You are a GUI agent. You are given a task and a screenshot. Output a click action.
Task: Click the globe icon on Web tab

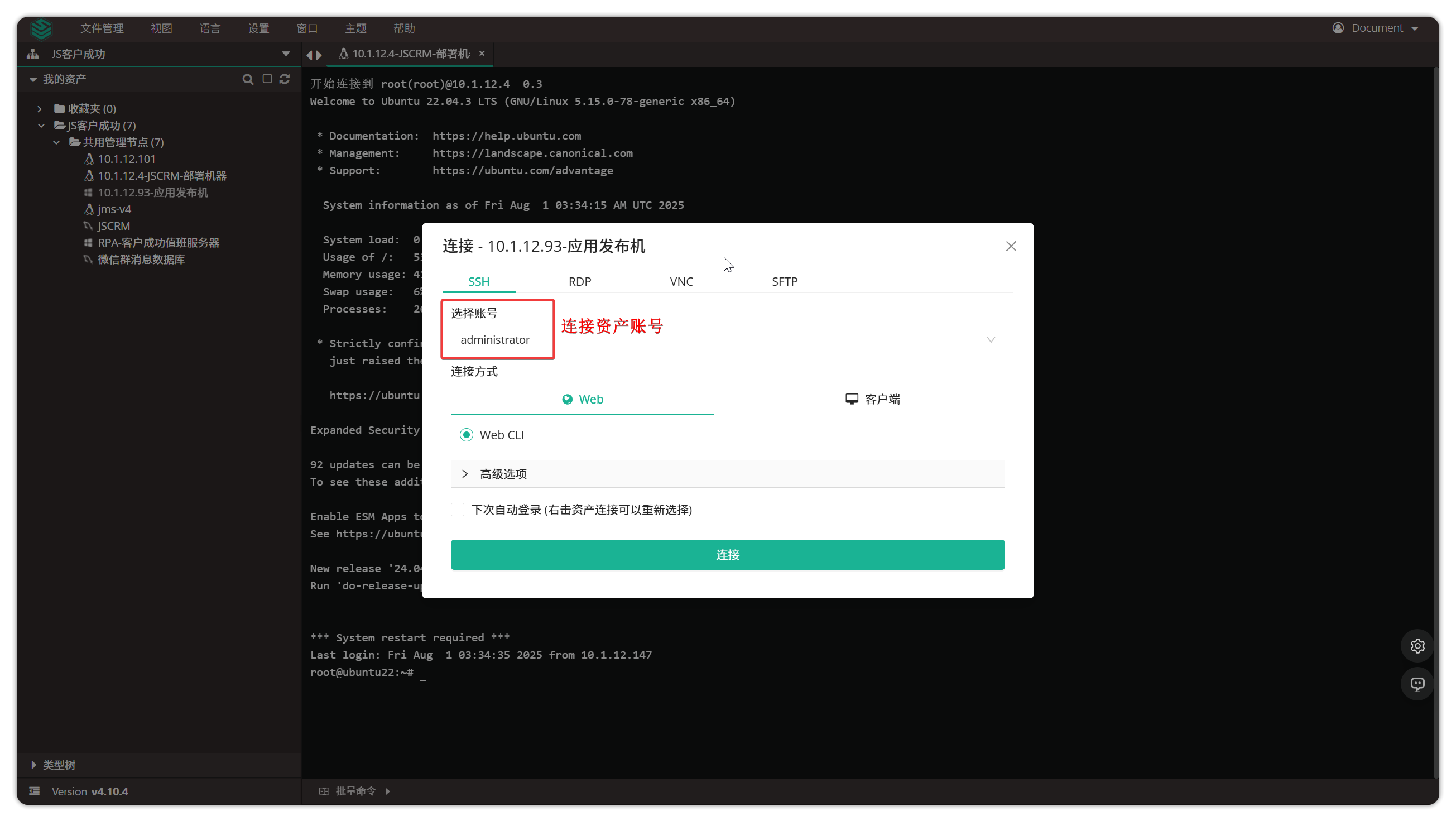(x=567, y=400)
